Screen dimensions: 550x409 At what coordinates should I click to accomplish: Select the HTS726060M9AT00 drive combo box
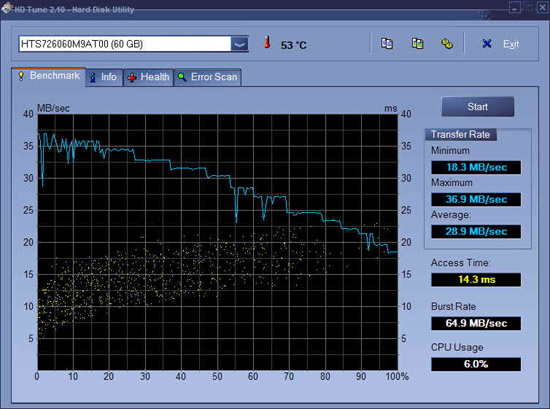(134, 44)
